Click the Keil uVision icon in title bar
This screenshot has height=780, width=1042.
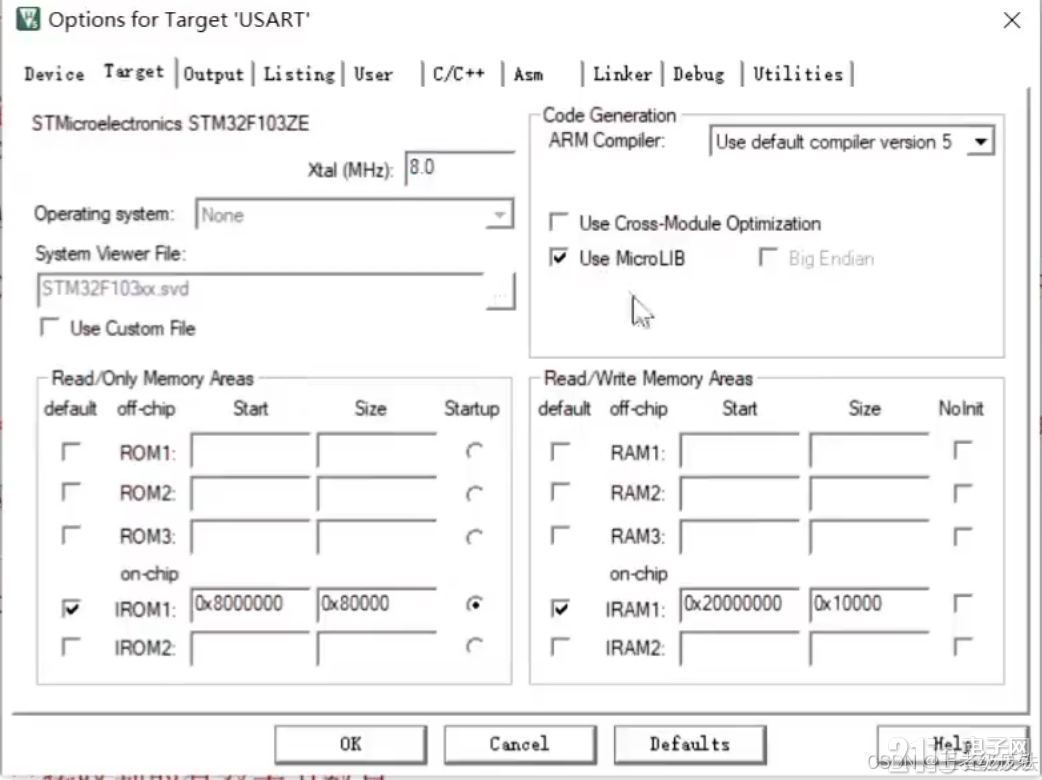click(28, 19)
